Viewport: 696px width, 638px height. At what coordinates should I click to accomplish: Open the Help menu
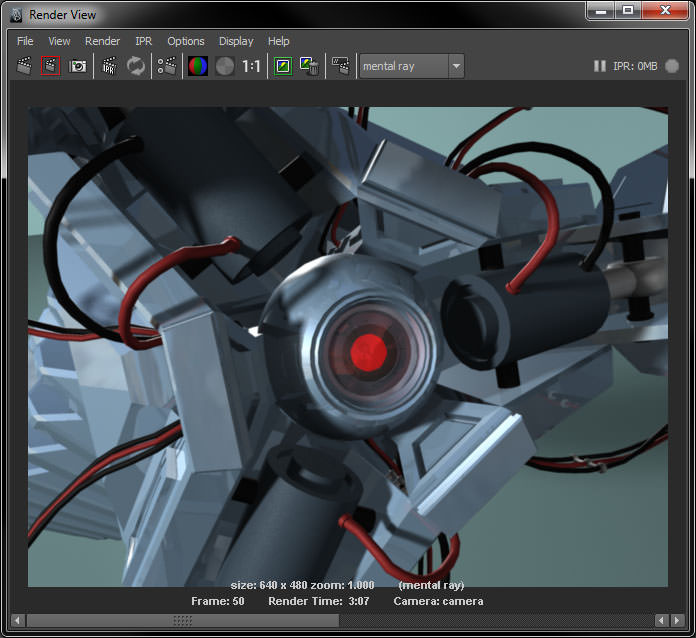pos(278,41)
